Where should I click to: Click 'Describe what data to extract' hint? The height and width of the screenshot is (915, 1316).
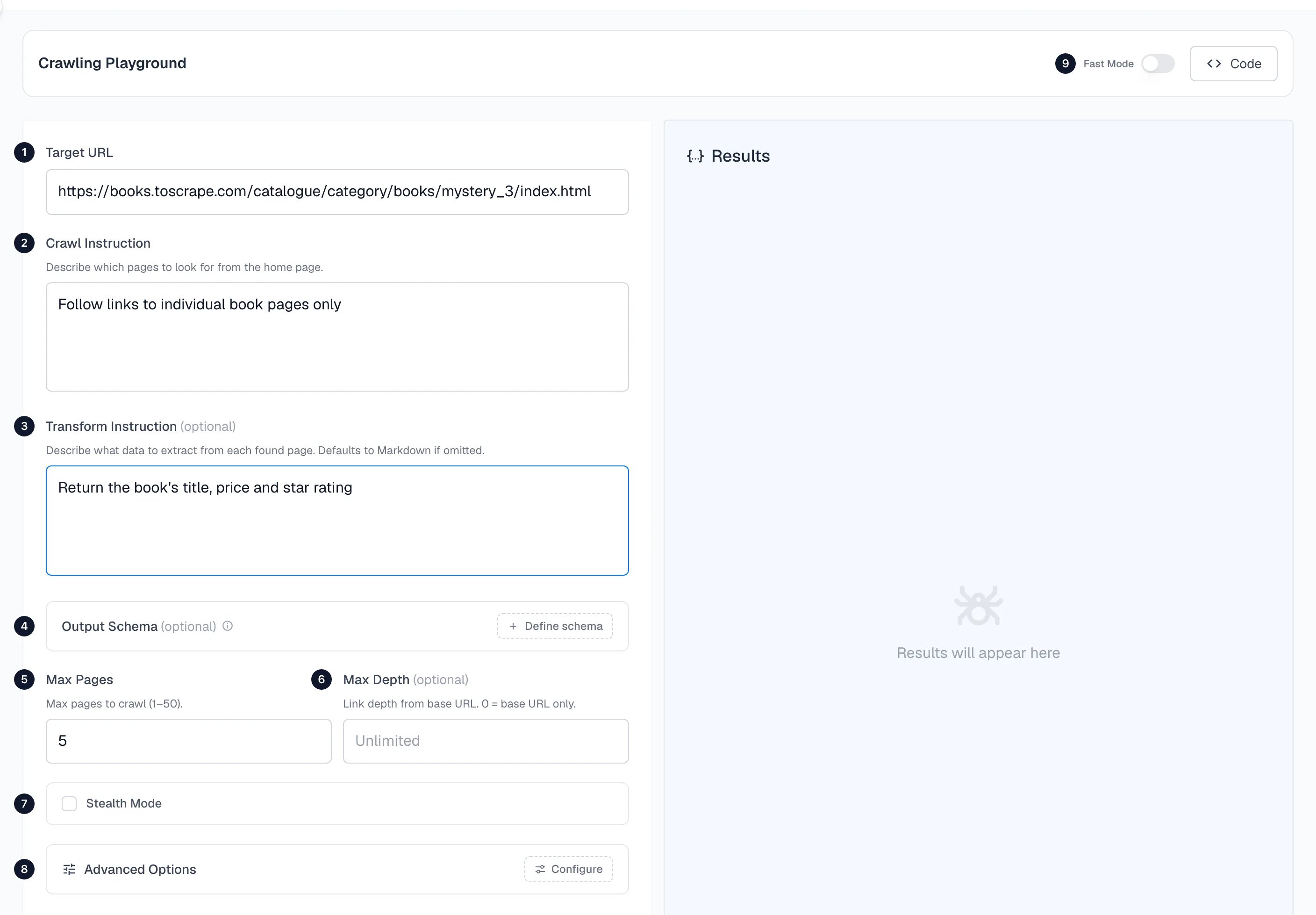point(265,450)
